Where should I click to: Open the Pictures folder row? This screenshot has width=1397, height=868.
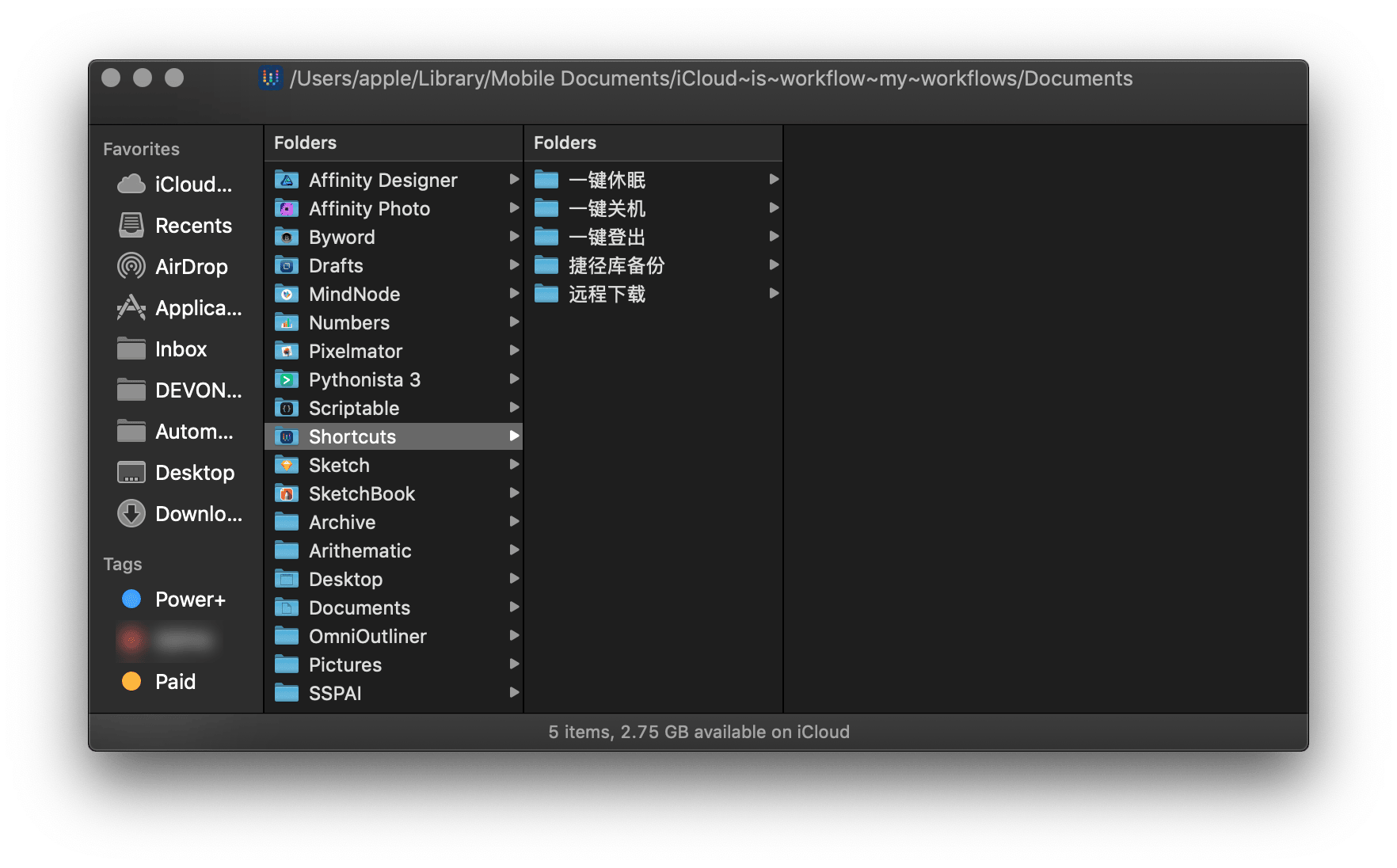(394, 664)
